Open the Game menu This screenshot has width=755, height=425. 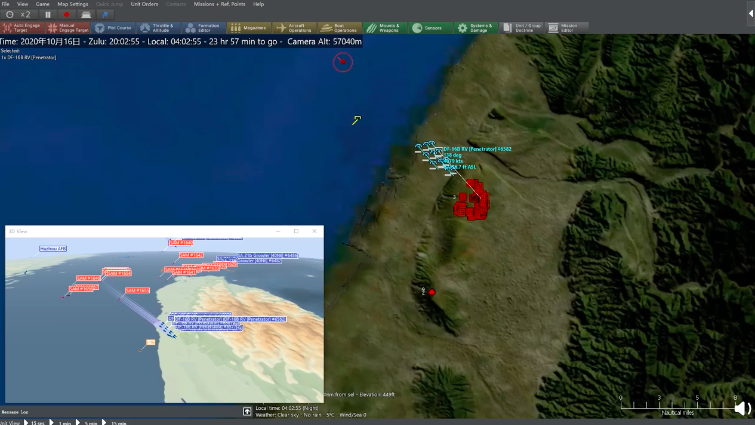point(42,4)
